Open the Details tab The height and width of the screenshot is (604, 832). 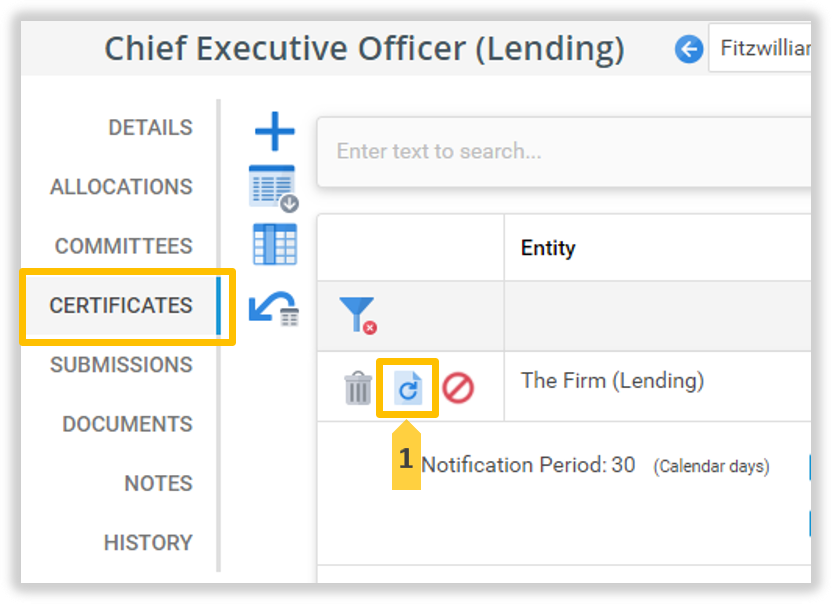150,128
